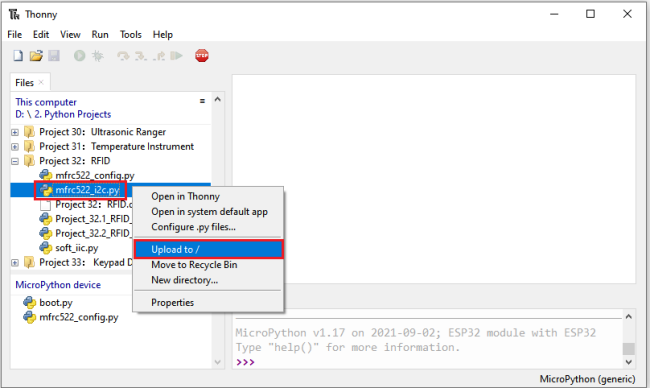Expand Project 31: Temperature Instrument folder
The height and width of the screenshot is (388, 650).
[15, 147]
